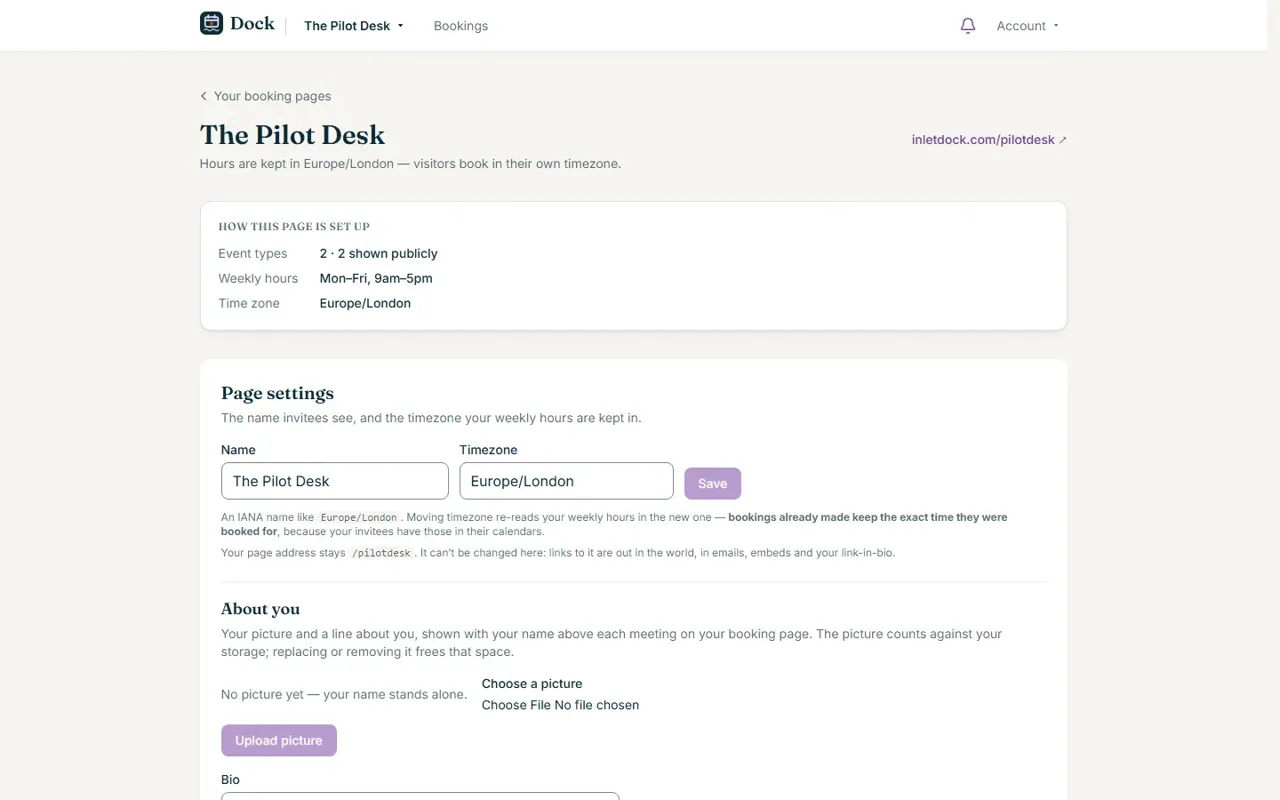
Task: Click the Page settings heading
Action: 278,393
